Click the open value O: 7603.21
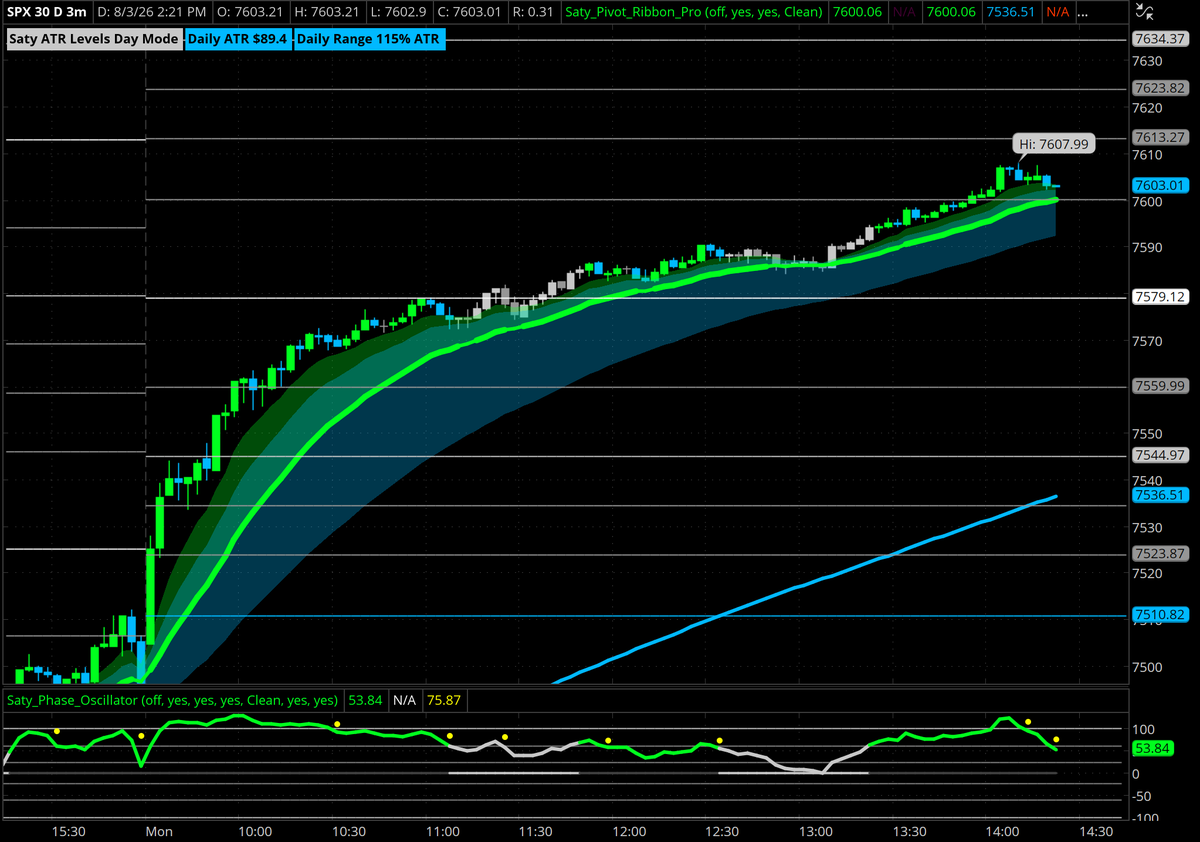 (x=251, y=12)
